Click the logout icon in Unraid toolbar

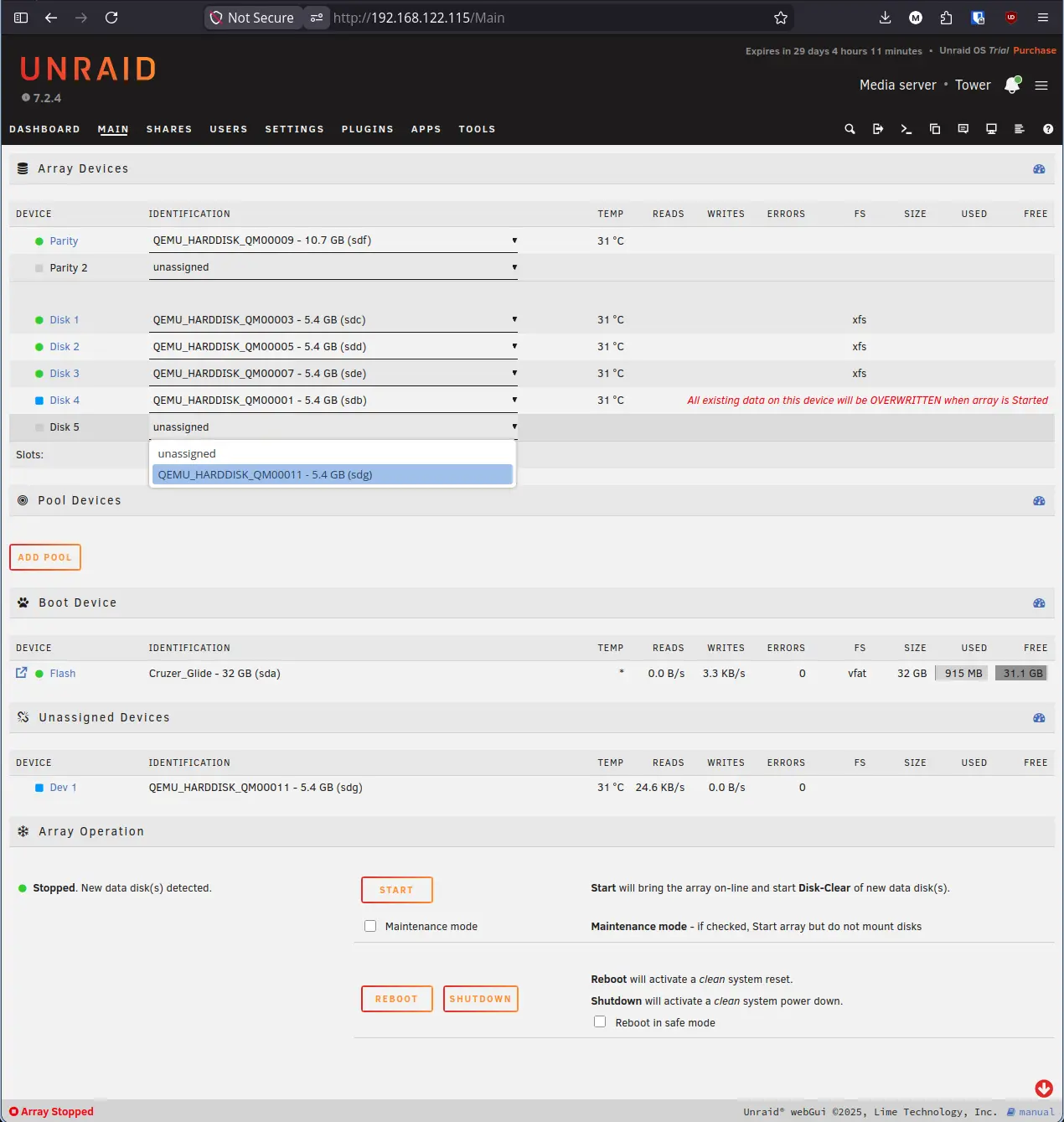click(878, 129)
